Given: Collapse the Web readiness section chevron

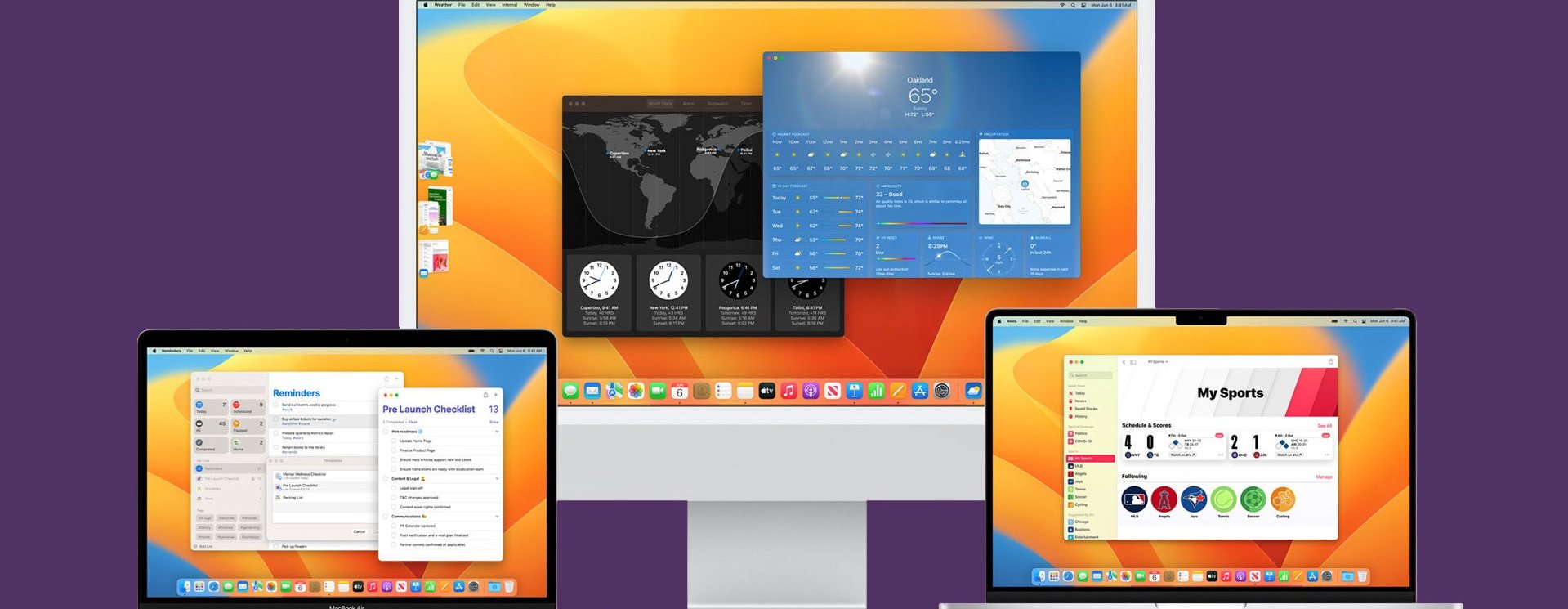Looking at the screenshot, I should pos(497,431).
